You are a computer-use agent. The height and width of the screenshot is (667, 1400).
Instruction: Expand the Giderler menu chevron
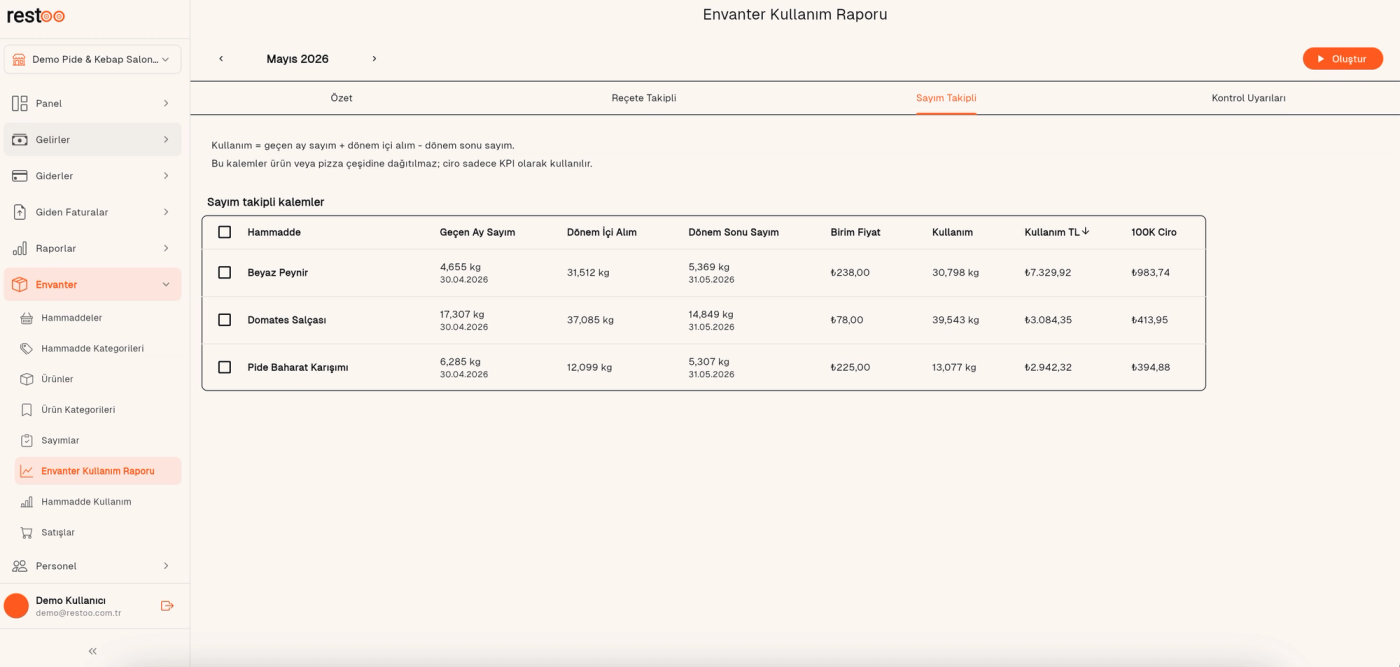click(166, 176)
